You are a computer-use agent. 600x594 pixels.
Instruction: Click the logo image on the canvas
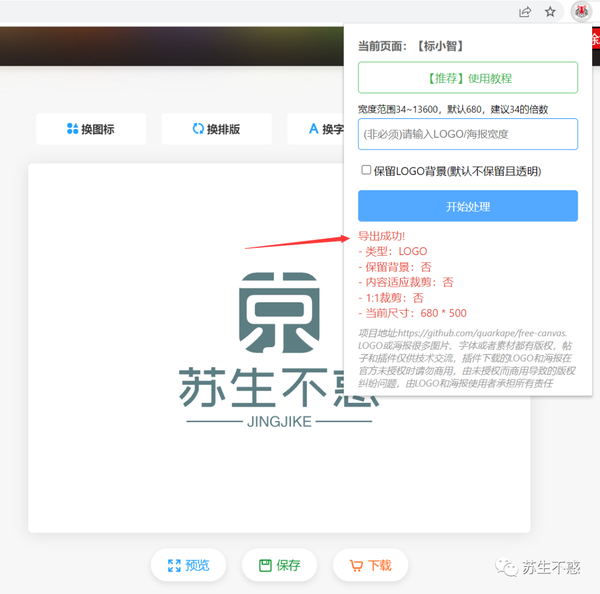tap(279, 313)
